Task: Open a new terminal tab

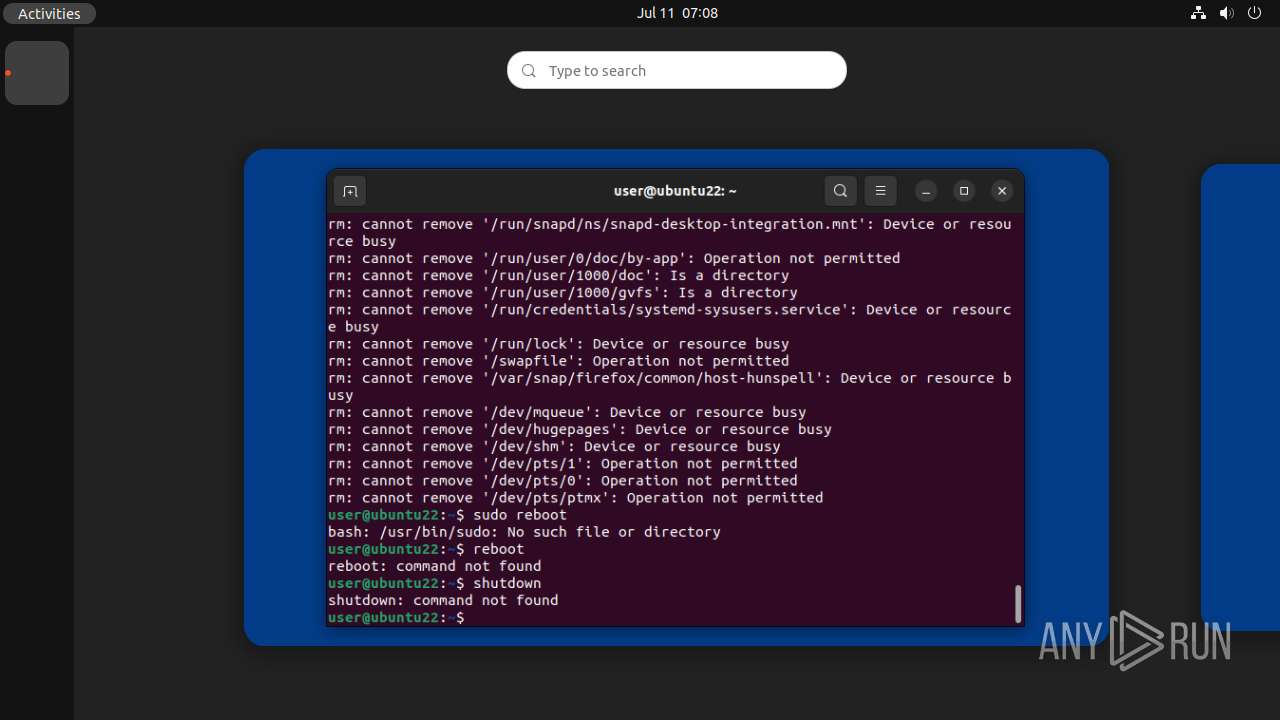Action: (350, 191)
